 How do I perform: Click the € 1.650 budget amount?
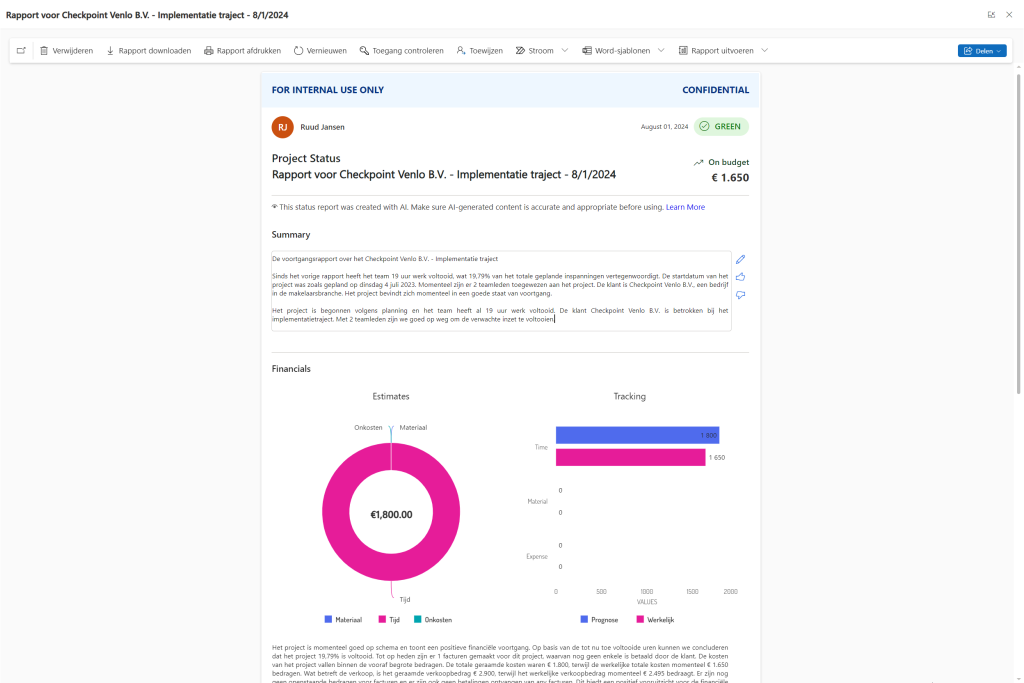(730, 178)
